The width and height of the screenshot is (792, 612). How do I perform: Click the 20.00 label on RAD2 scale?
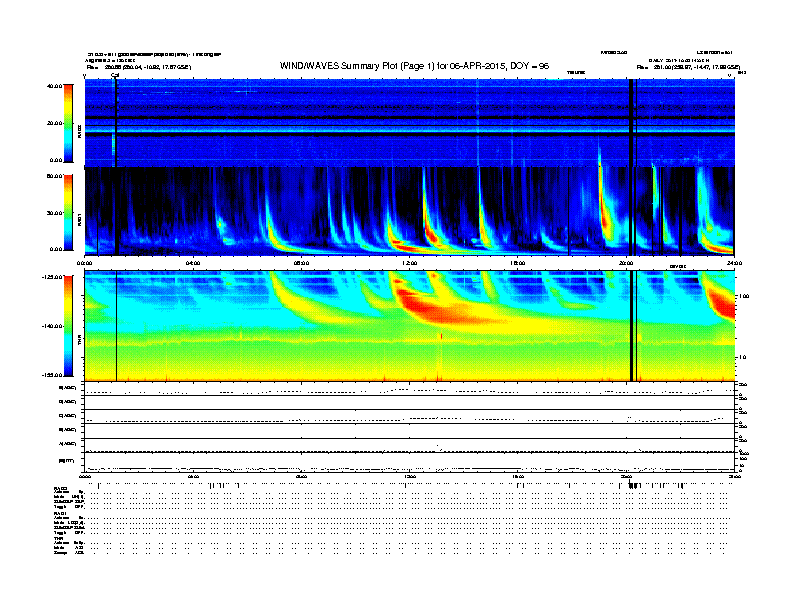coord(54,123)
